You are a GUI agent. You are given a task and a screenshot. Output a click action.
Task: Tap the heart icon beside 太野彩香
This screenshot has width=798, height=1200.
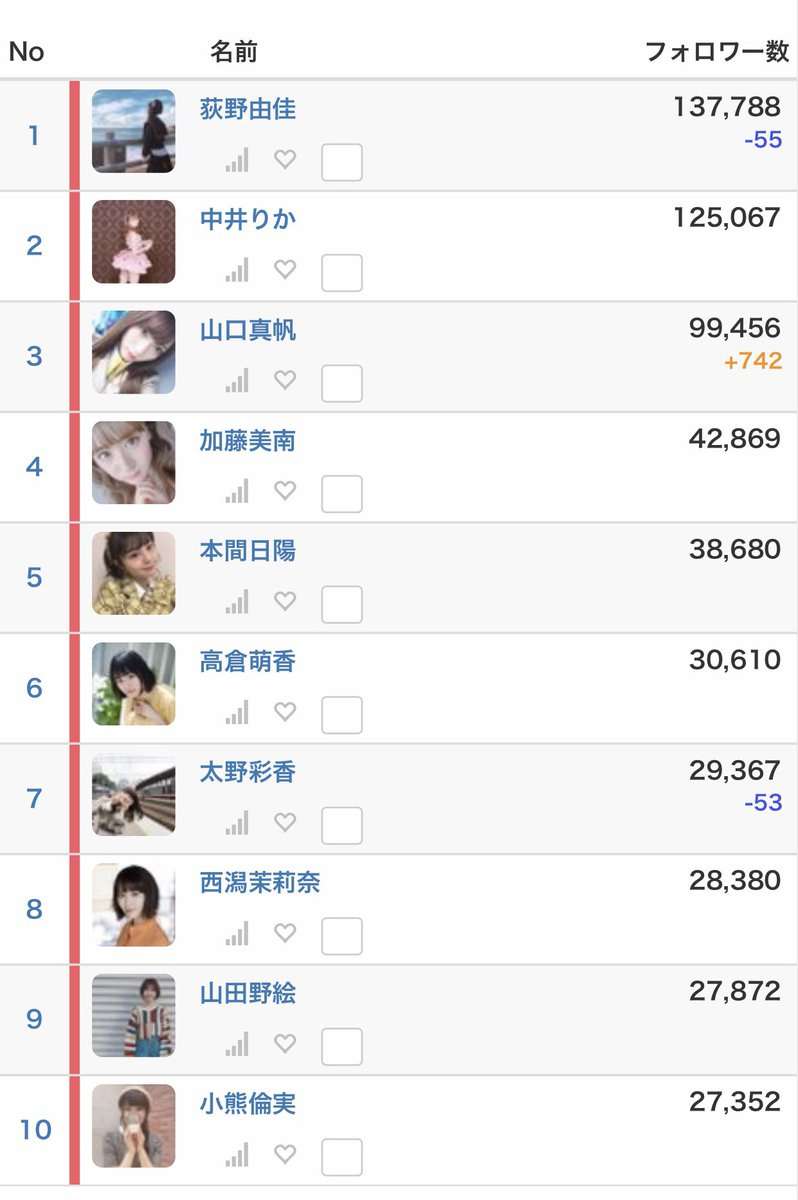[285, 823]
